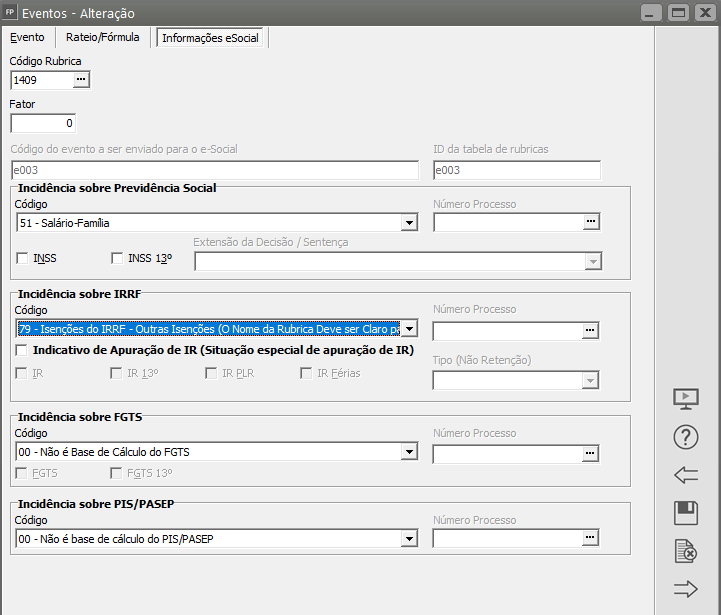Screen dimensions: 721x615
Task: Enable the INSS checkbox
Action: [23, 259]
